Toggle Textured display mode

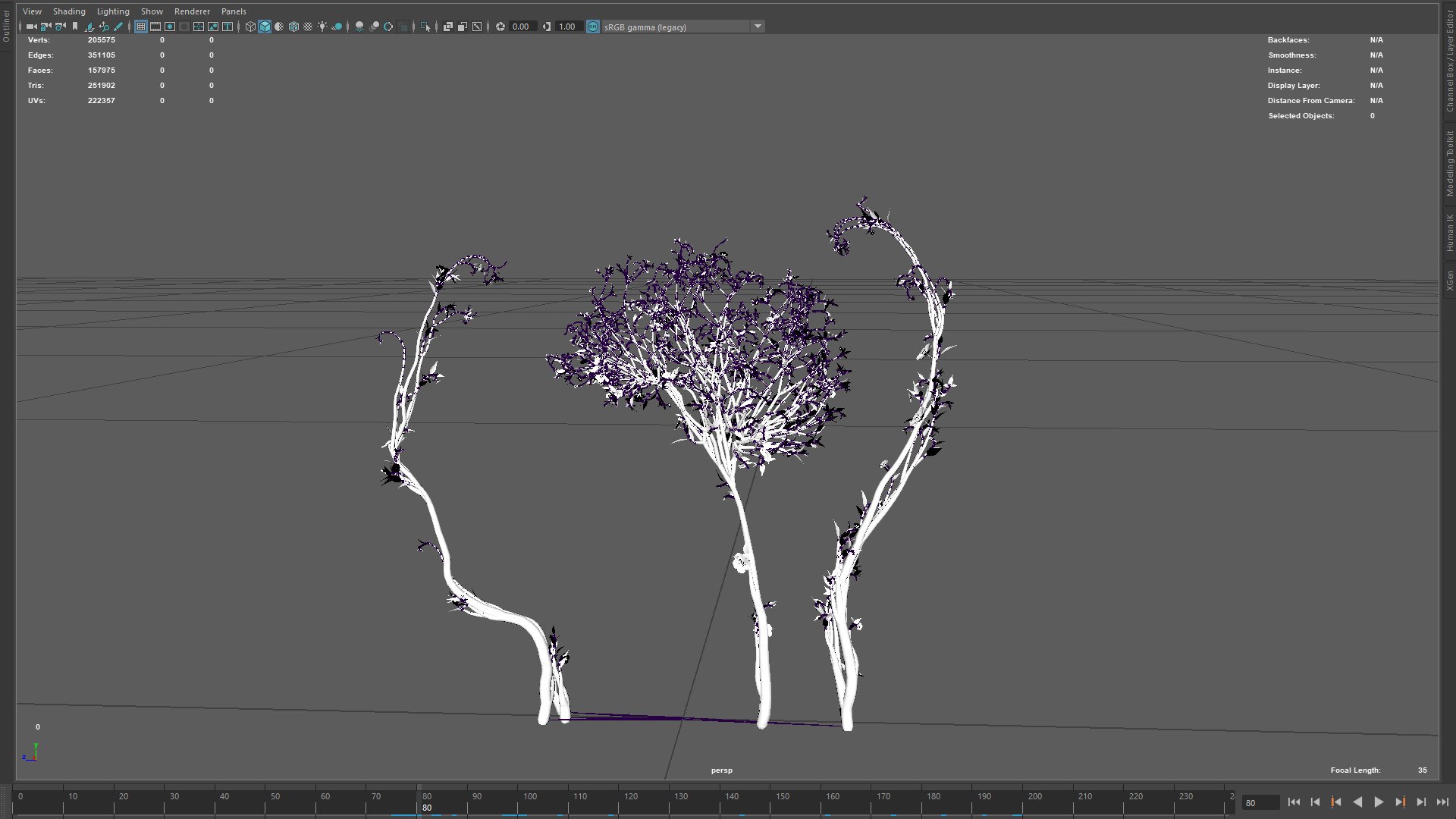[x=308, y=27]
